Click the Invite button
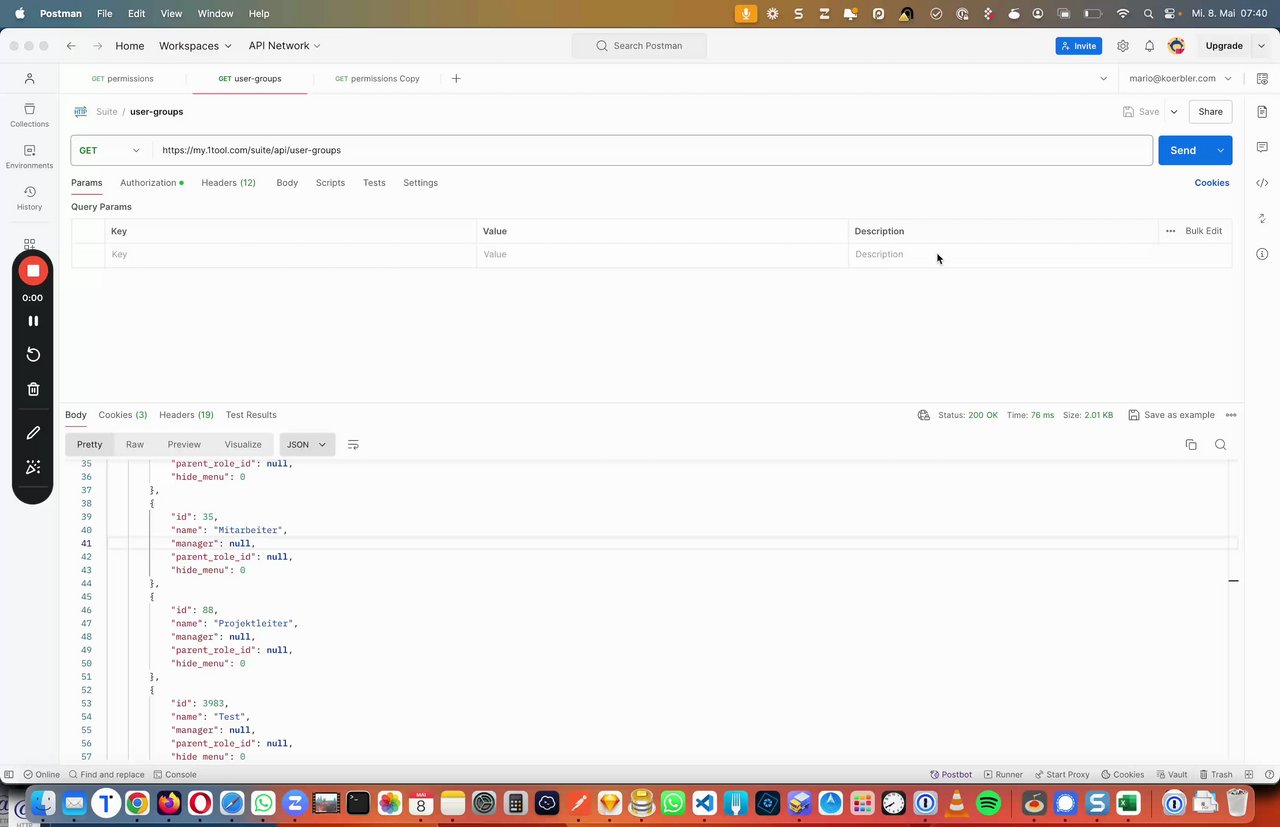Image resolution: width=1280 pixels, height=827 pixels. [x=1078, y=46]
